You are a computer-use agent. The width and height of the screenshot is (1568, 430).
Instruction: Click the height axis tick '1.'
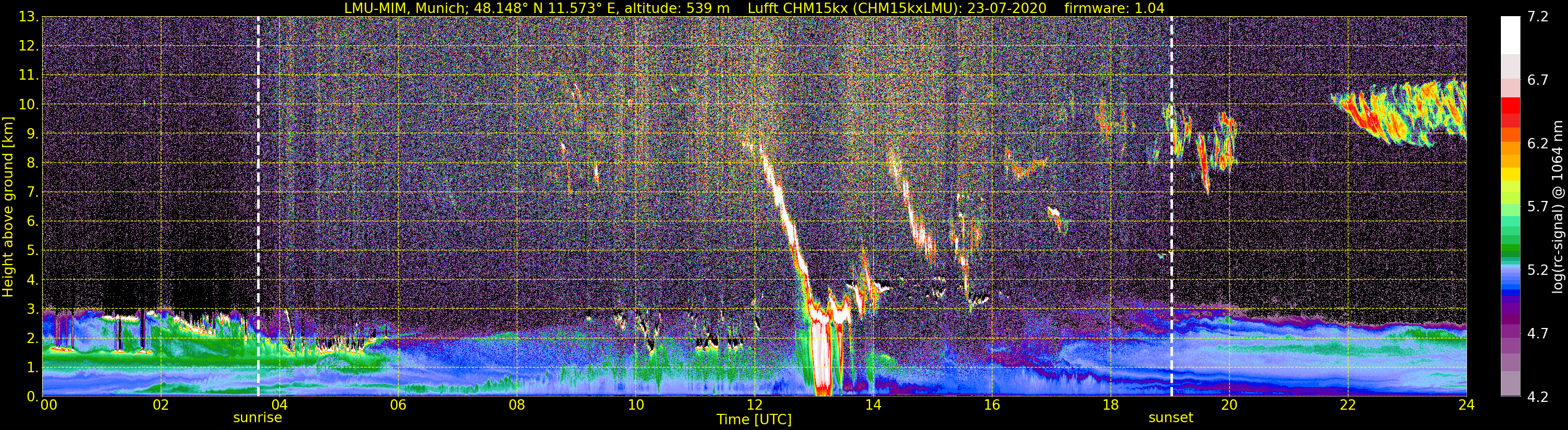pos(32,367)
